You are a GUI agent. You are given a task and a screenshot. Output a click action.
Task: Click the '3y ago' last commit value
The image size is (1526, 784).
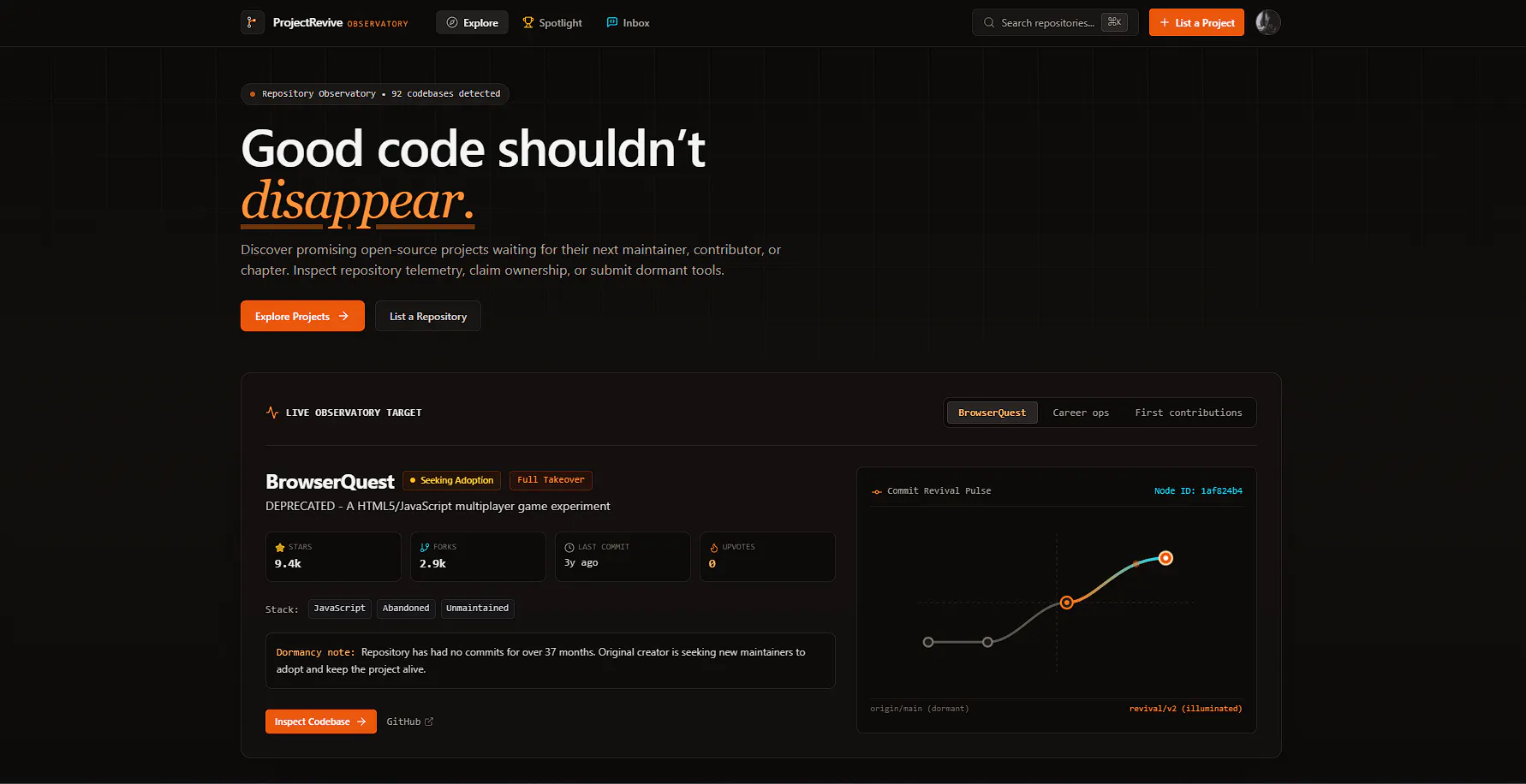(x=581, y=563)
